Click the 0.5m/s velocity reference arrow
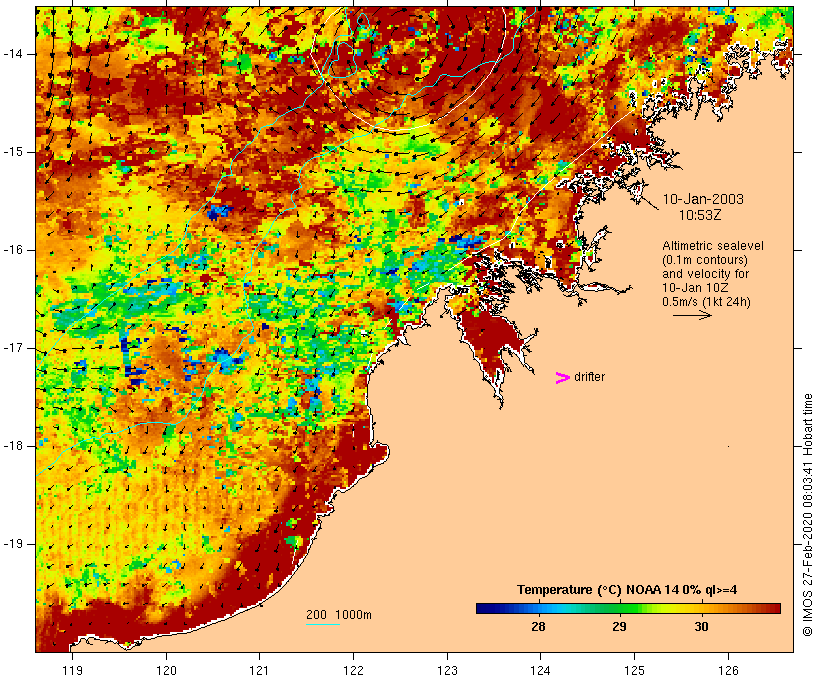 click(x=692, y=315)
